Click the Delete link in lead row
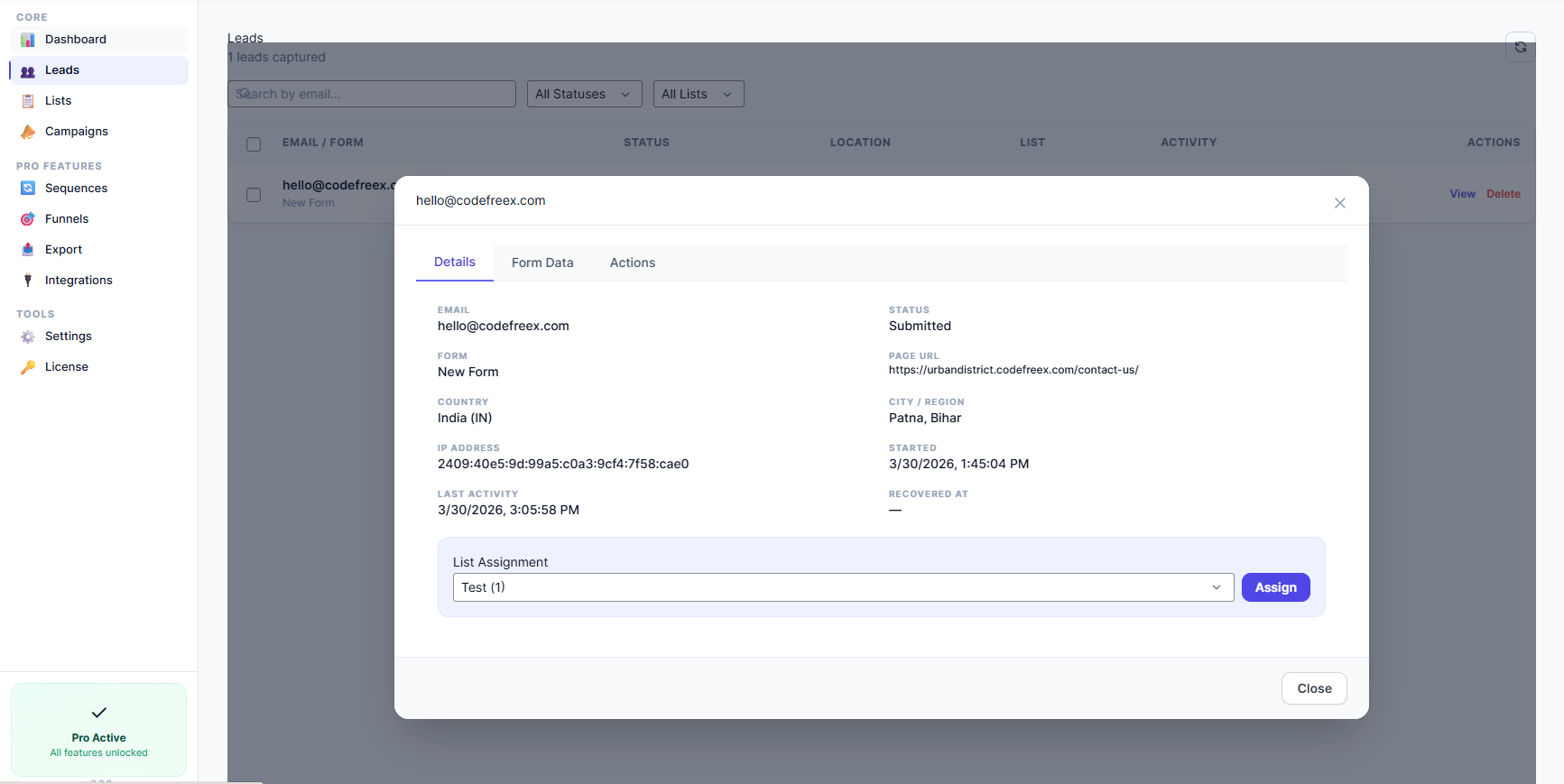 pyautogui.click(x=1504, y=194)
